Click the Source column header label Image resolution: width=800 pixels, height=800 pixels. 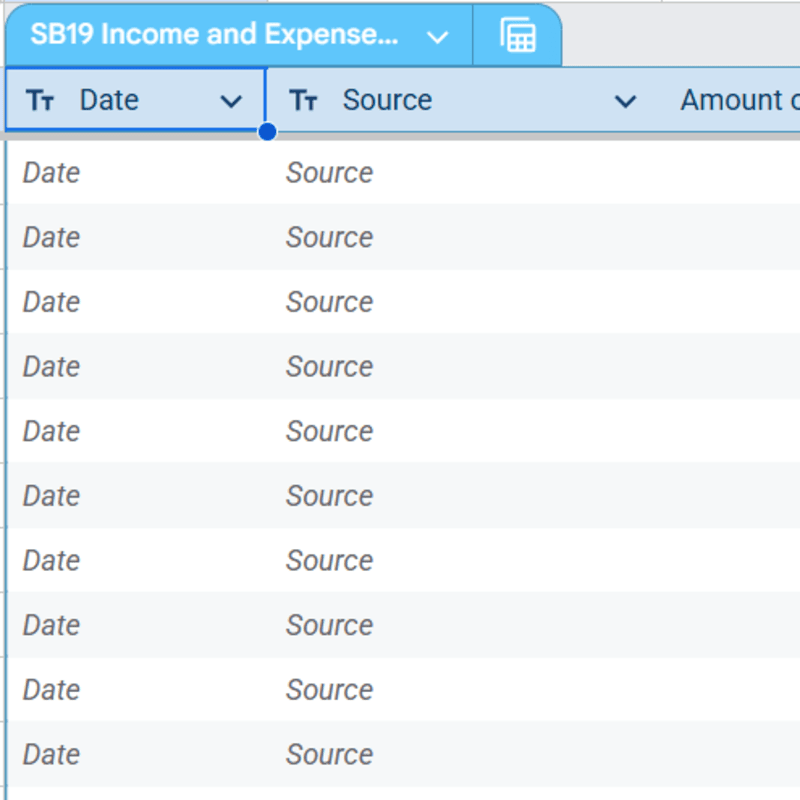[387, 100]
